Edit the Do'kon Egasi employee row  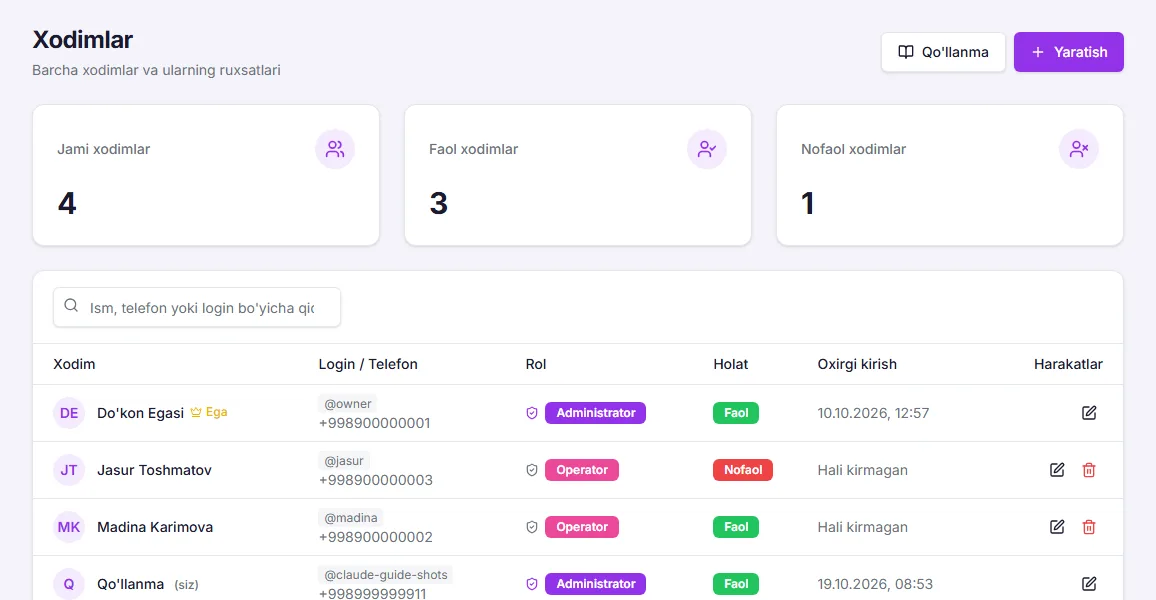point(1089,413)
